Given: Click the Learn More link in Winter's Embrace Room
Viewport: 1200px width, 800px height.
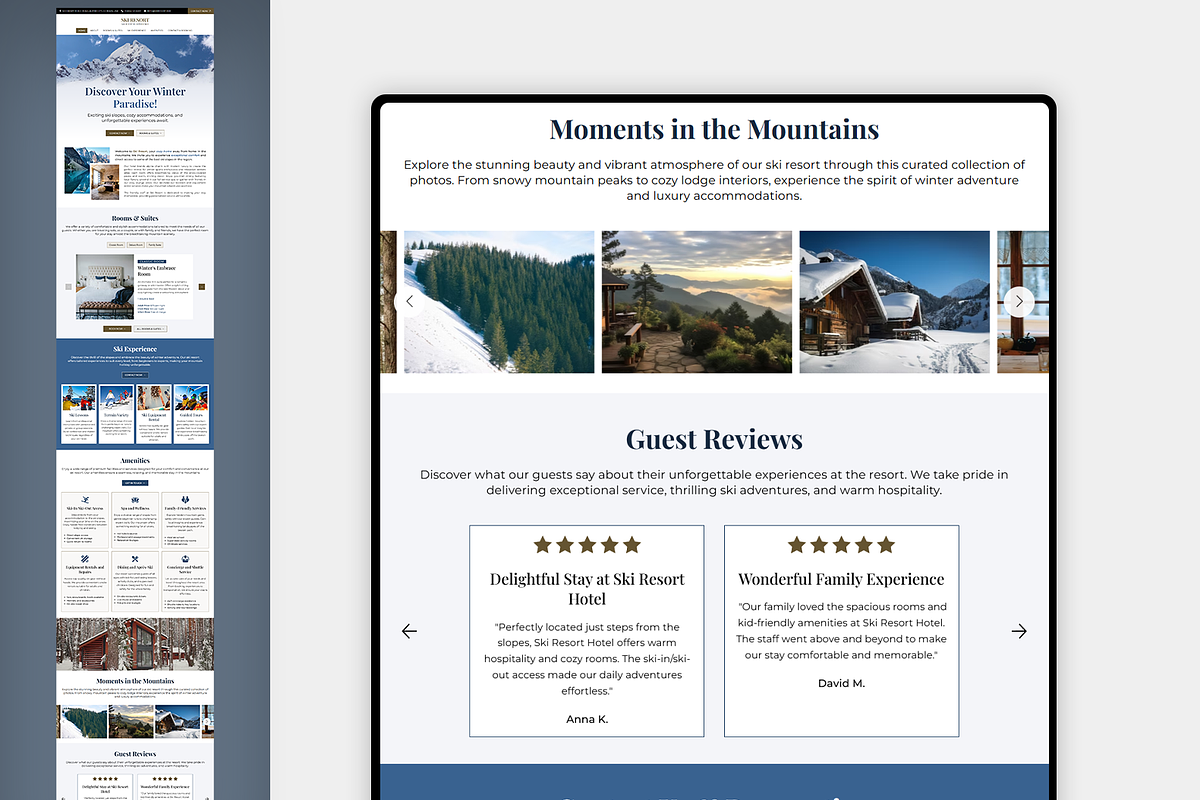Looking at the screenshot, I should (144, 299).
